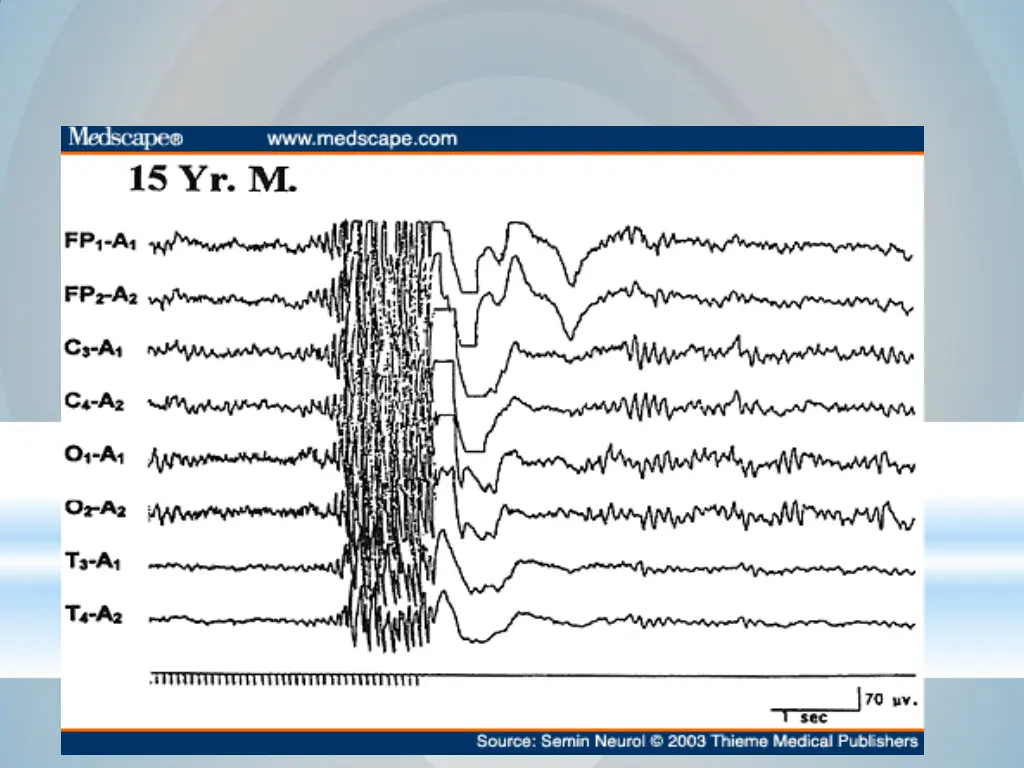Click the dense spike burst in the EEG
This screenshot has width=1024, height=768.
pos(385,434)
